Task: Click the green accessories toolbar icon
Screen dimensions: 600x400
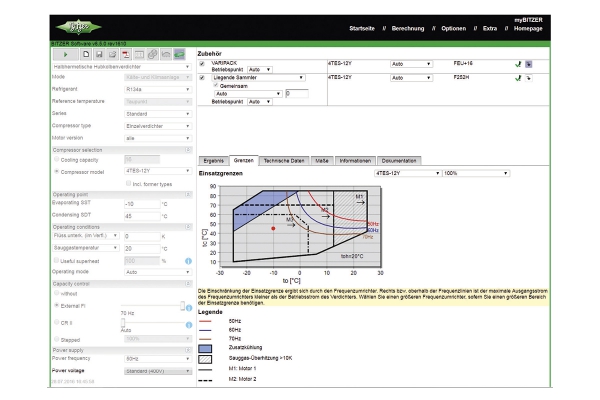Action: (179, 54)
